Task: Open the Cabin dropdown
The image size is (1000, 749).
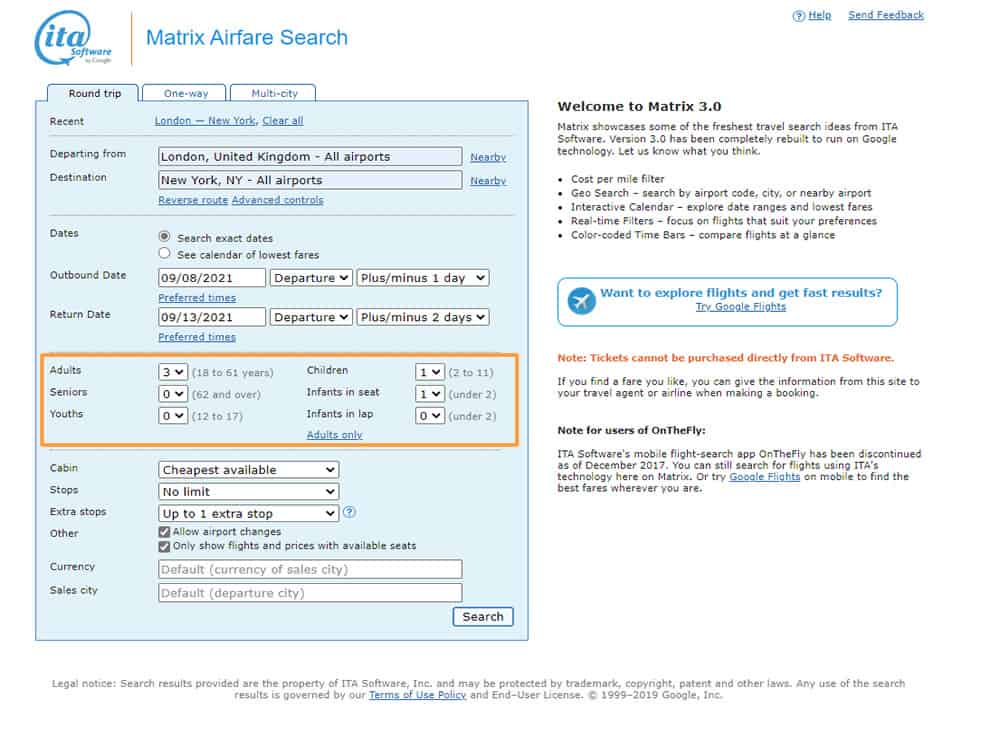Action: coord(249,470)
